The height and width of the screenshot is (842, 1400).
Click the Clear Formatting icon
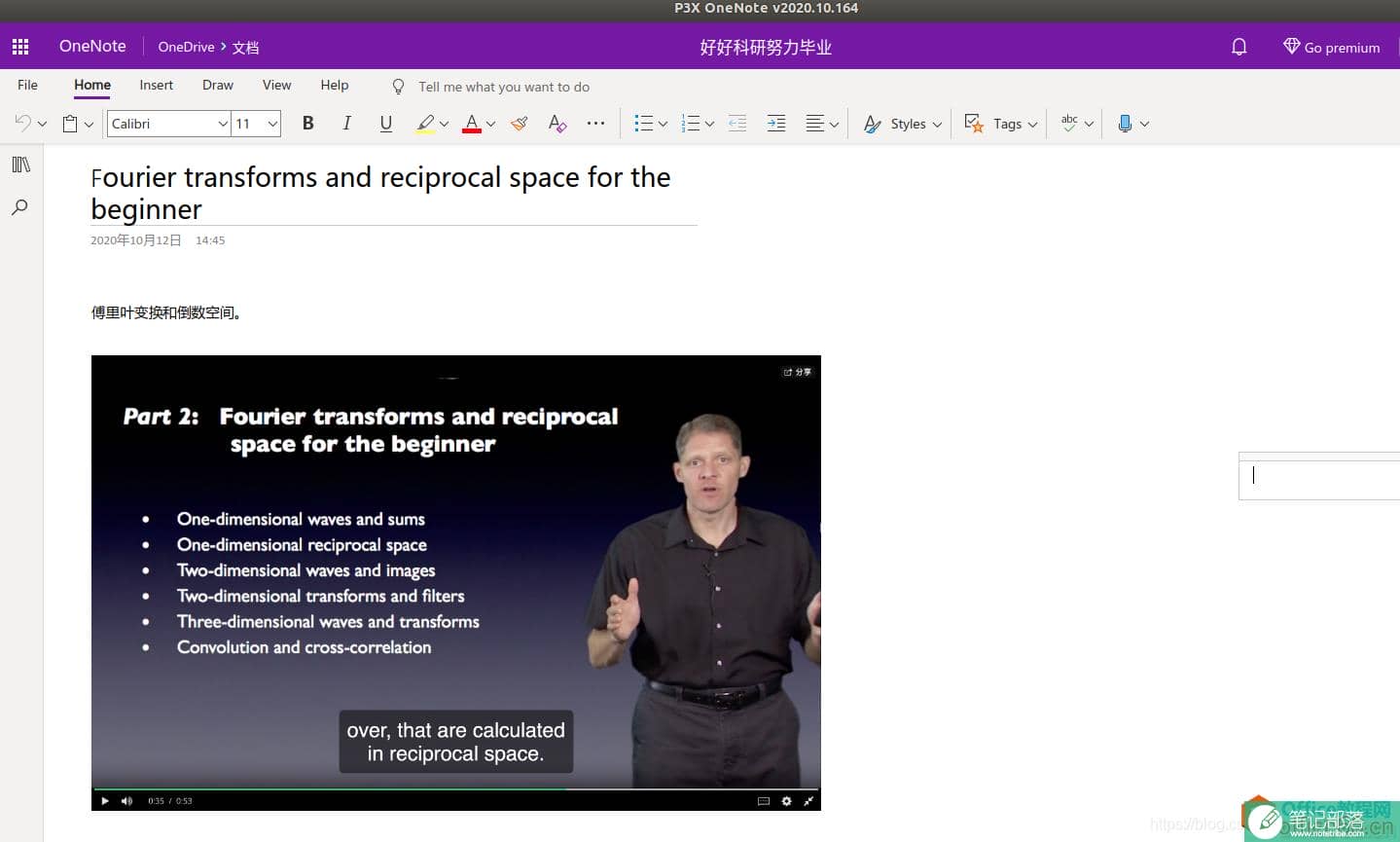click(x=556, y=123)
